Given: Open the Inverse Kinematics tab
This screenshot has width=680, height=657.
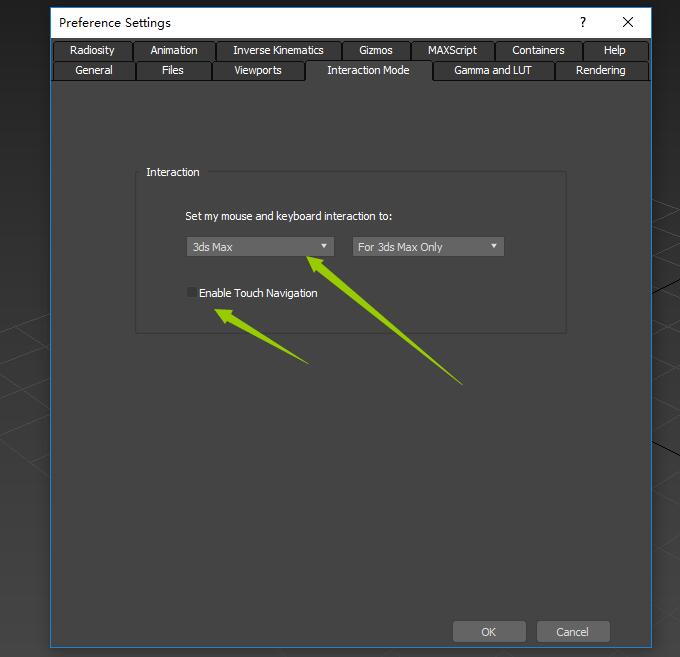Looking at the screenshot, I should click(278, 50).
